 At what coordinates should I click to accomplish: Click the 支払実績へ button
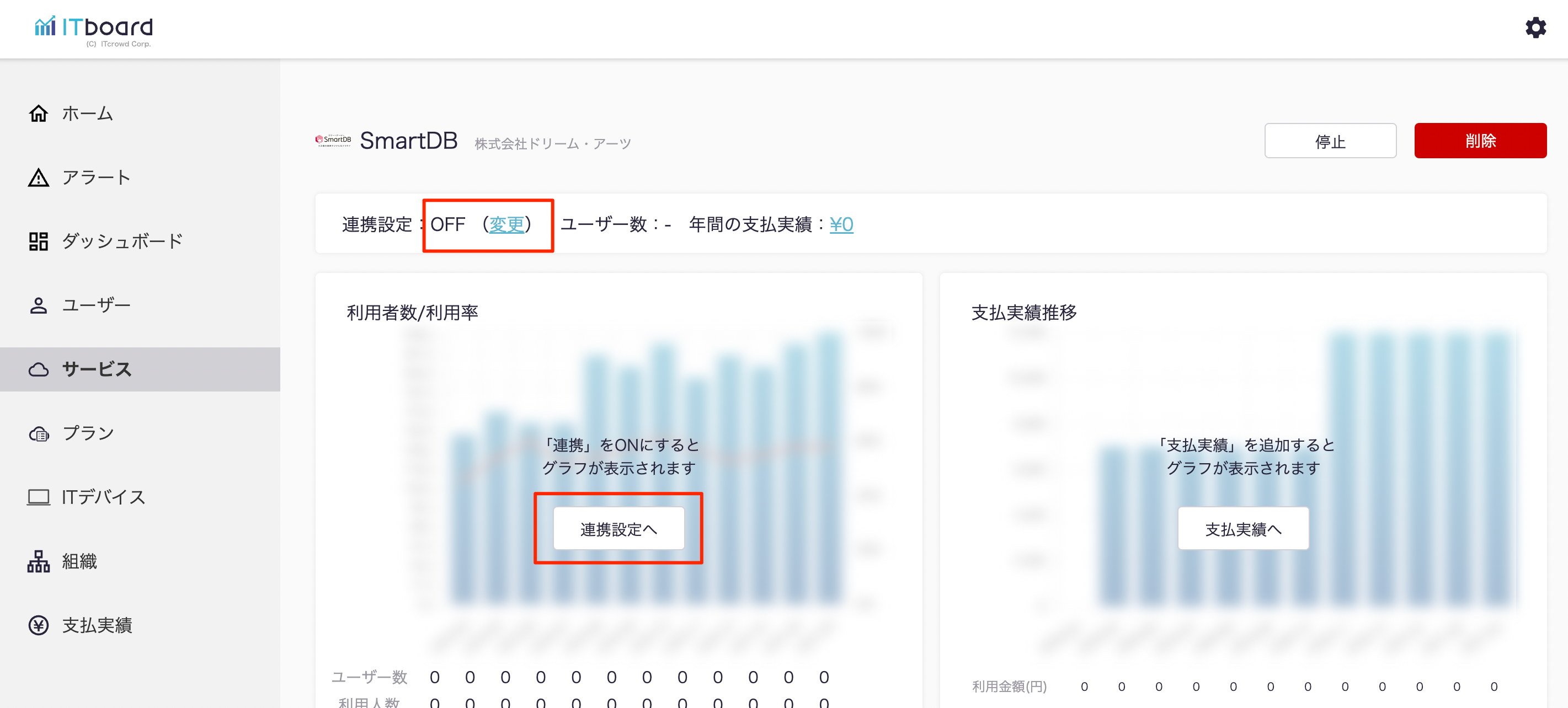[x=1243, y=529]
